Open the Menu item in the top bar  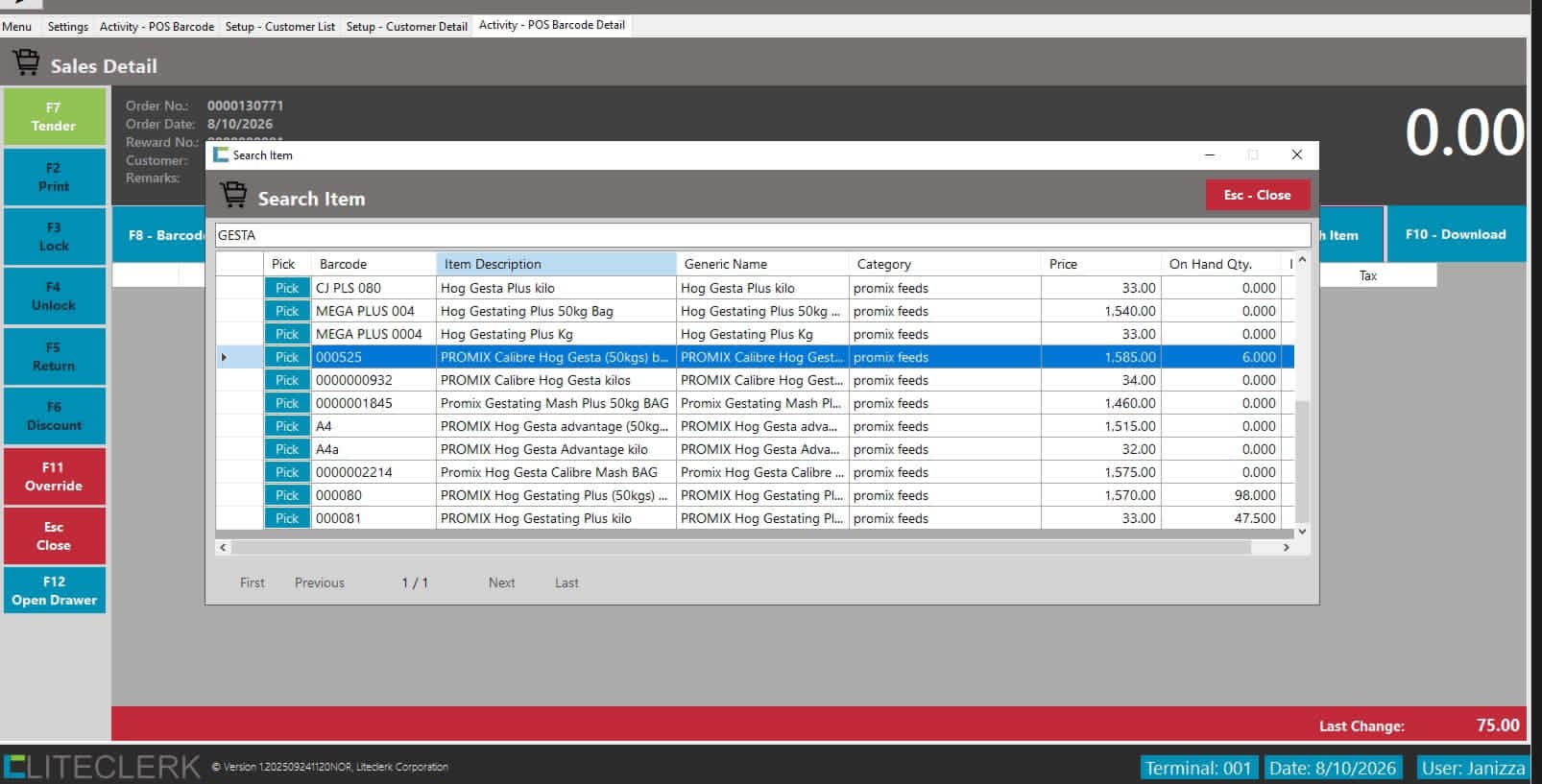[17, 26]
